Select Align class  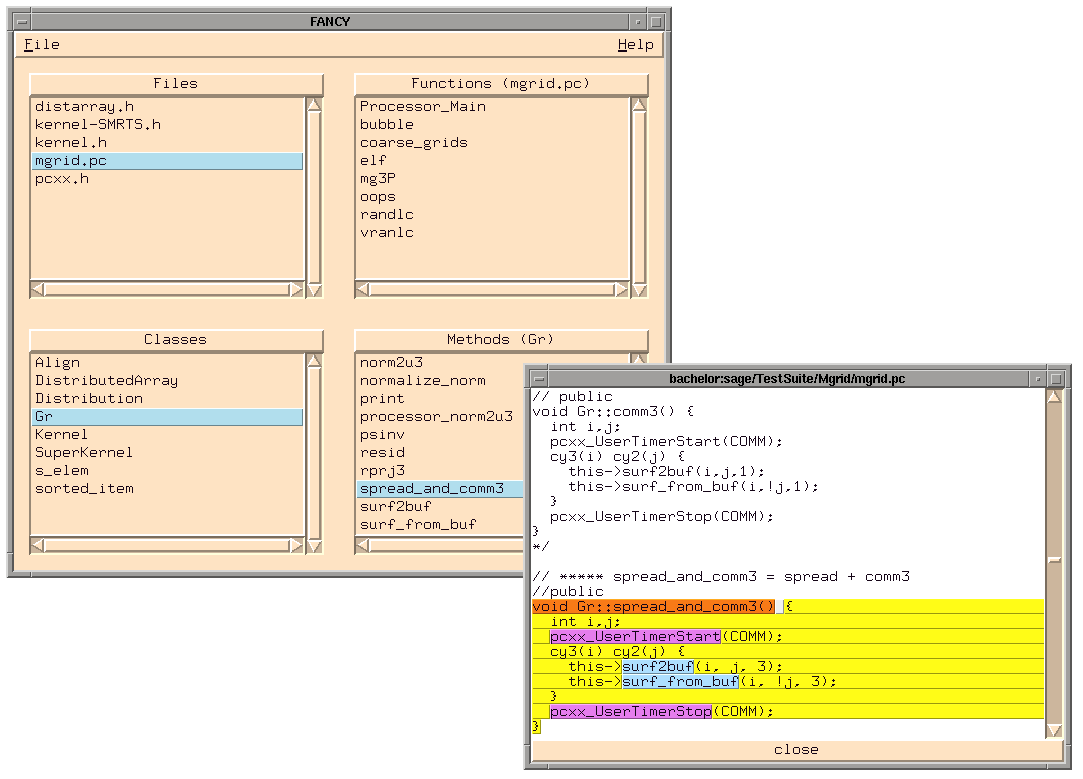pyautogui.click(x=167, y=363)
